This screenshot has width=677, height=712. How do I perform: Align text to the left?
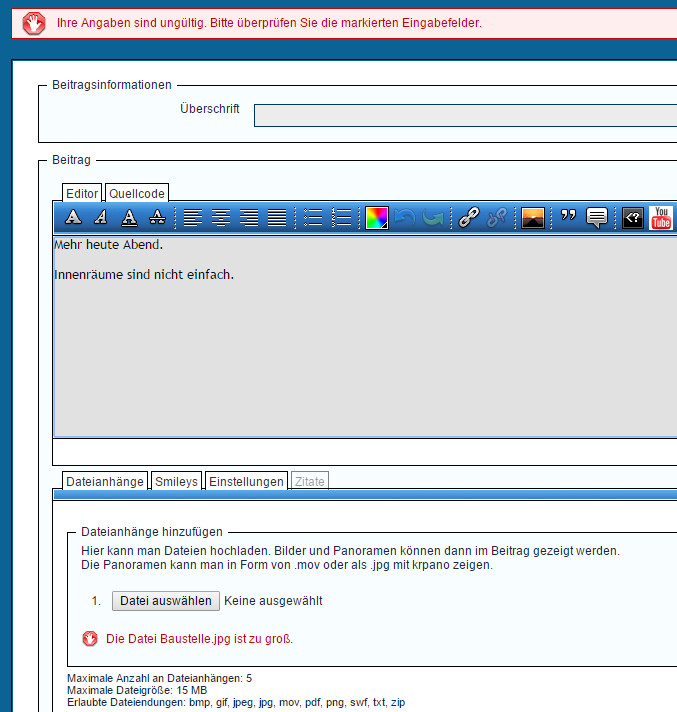coord(193,218)
